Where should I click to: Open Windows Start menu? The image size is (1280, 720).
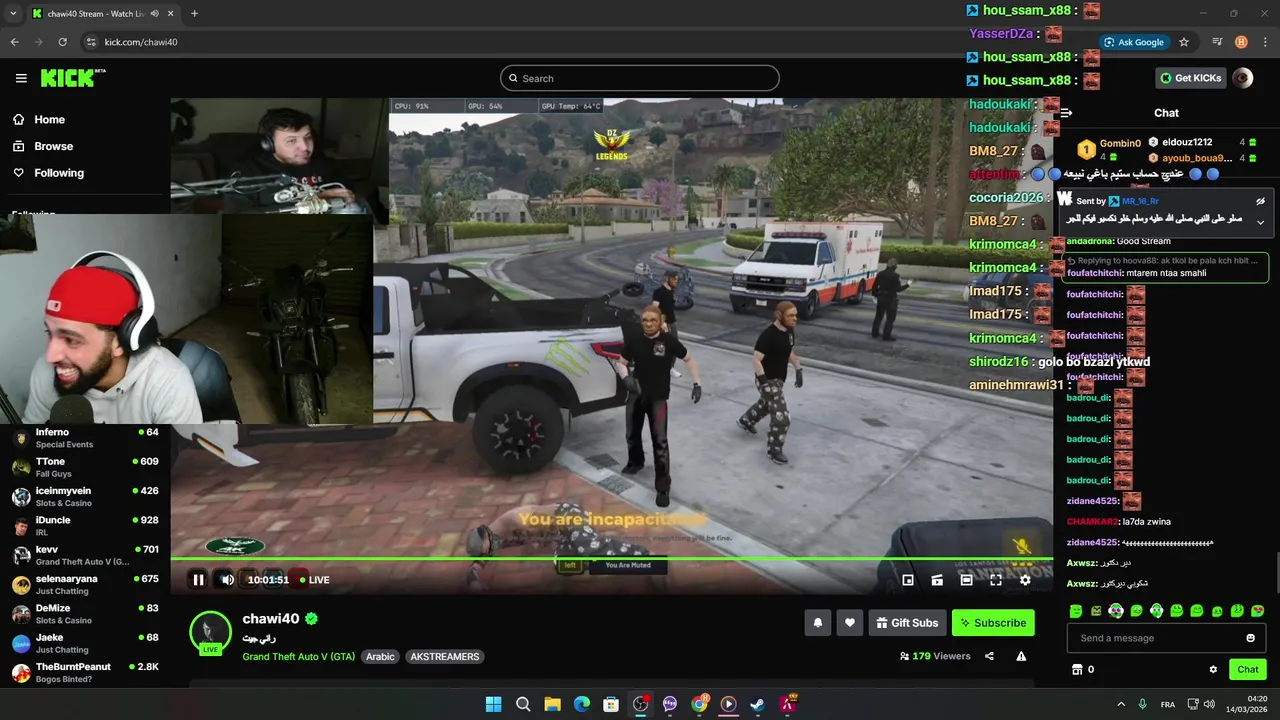pyautogui.click(x=493, y=704)
